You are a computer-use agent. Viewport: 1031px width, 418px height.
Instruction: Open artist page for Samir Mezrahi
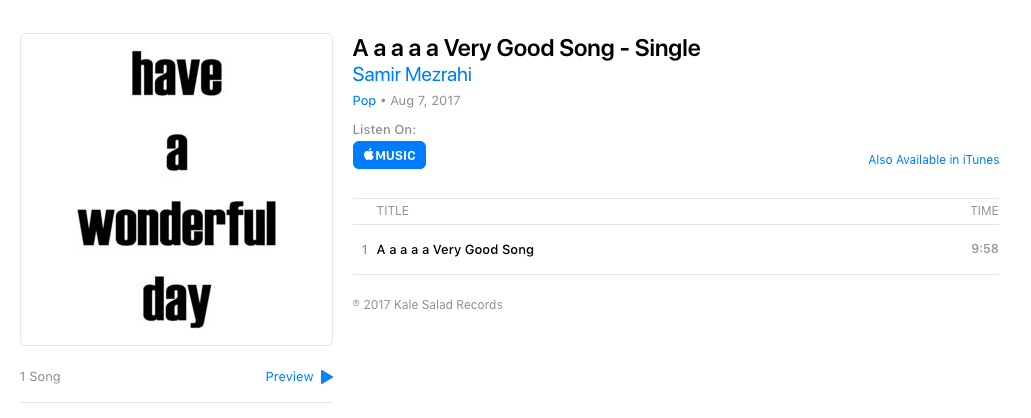point(412,75)
